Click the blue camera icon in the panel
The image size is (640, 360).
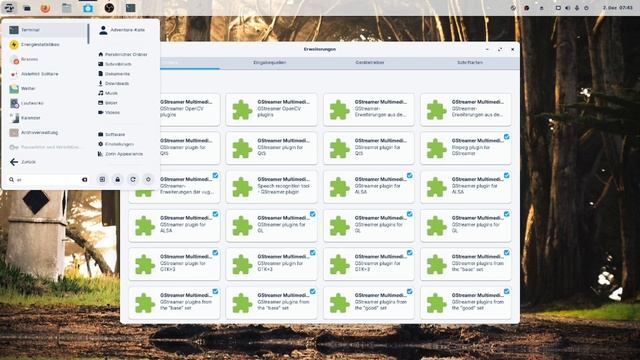tap(88, 8)
